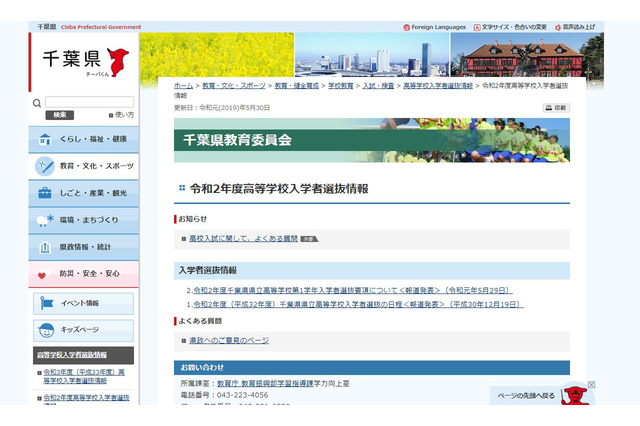Click the sidebar 高等学校入学者選抜情報 heading link

click(x=72, y=355)
